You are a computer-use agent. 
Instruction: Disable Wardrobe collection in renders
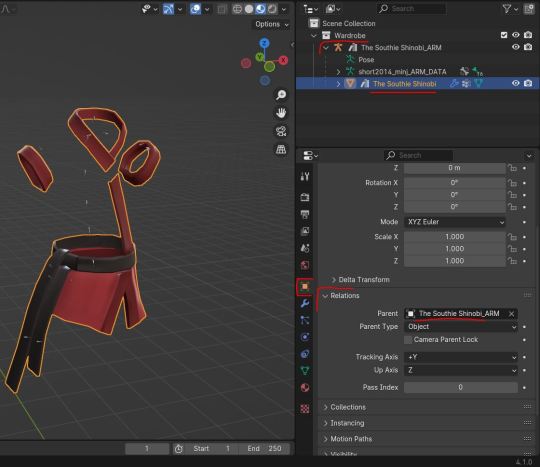click(x=528, y=35)
